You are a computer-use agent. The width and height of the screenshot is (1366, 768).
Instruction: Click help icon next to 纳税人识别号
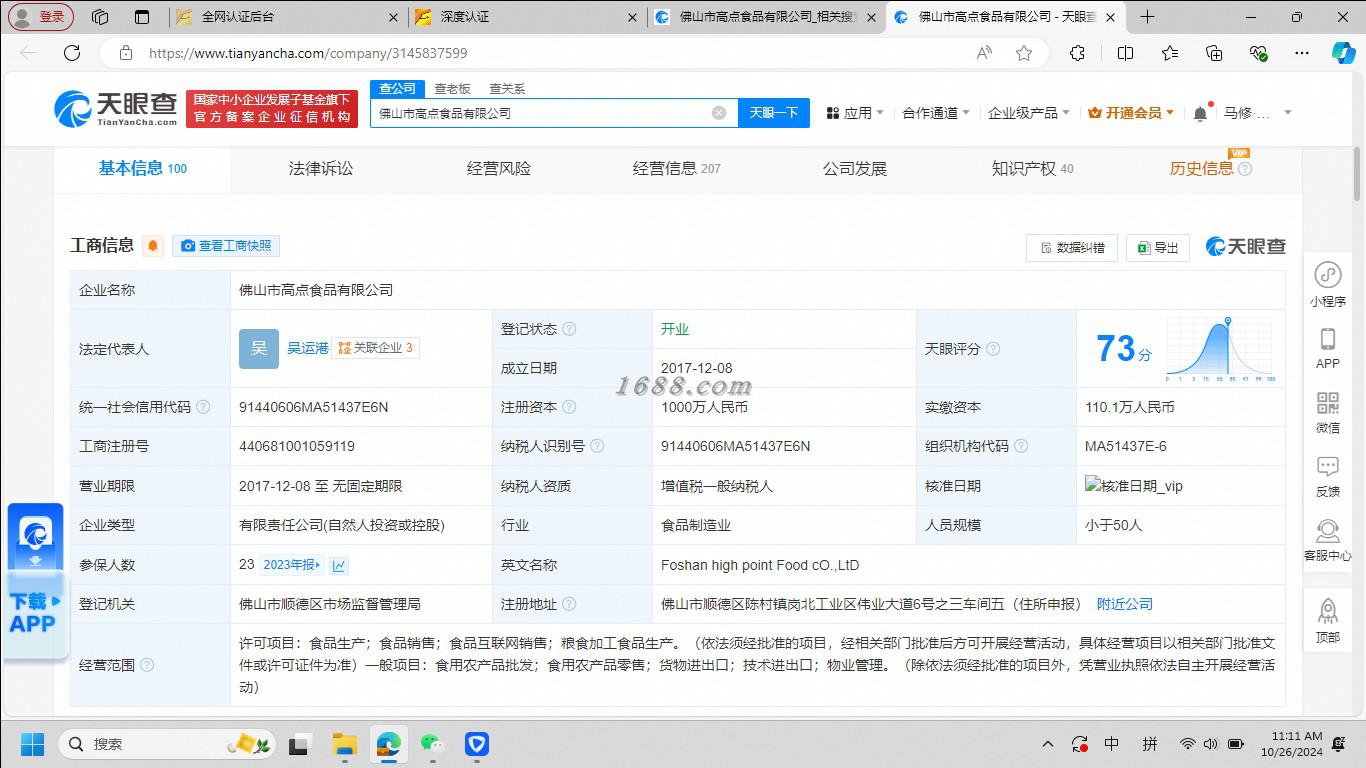click(597, 446)
